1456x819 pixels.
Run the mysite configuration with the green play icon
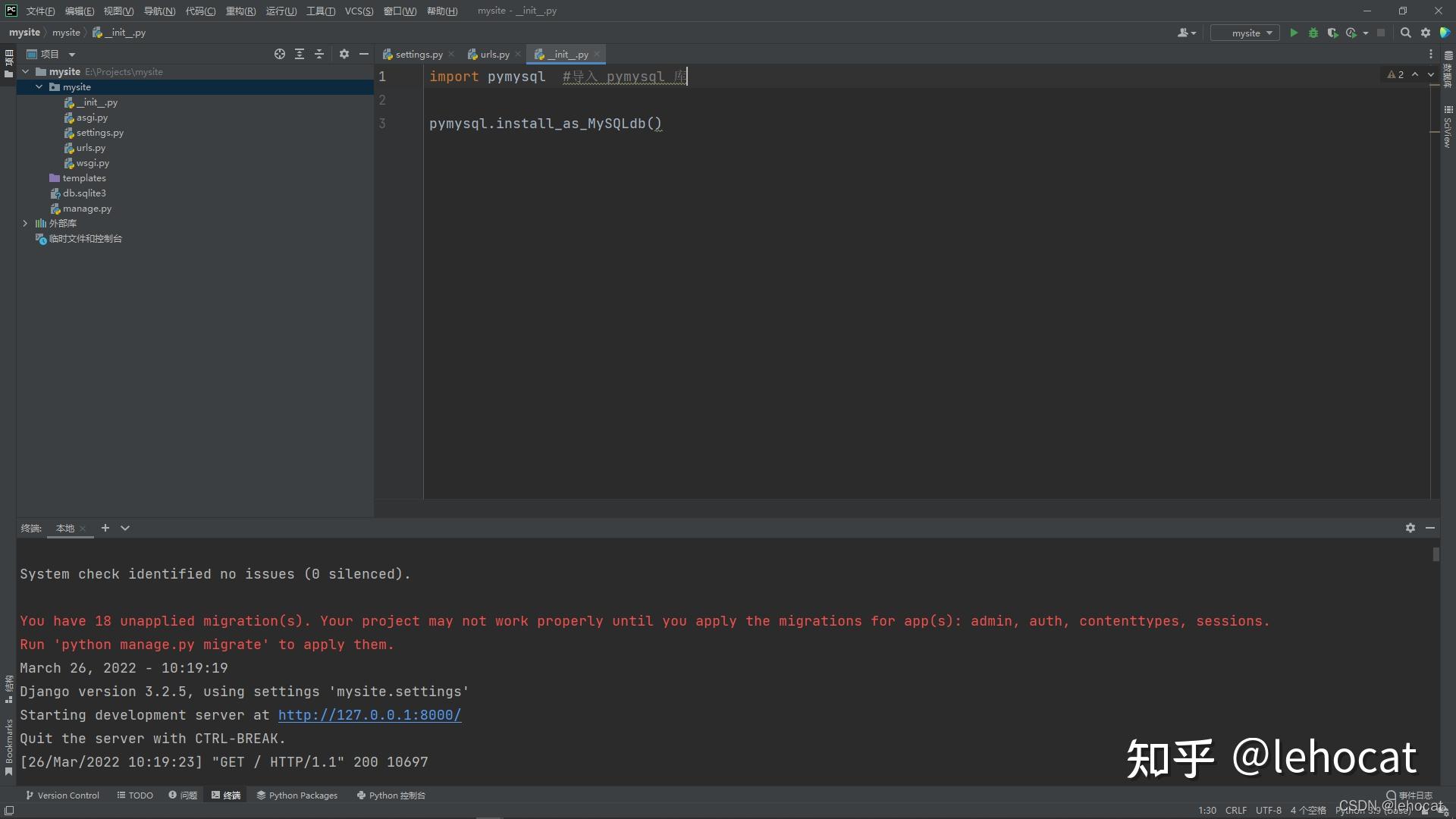pyautogui.click(x=1294, y=33)
